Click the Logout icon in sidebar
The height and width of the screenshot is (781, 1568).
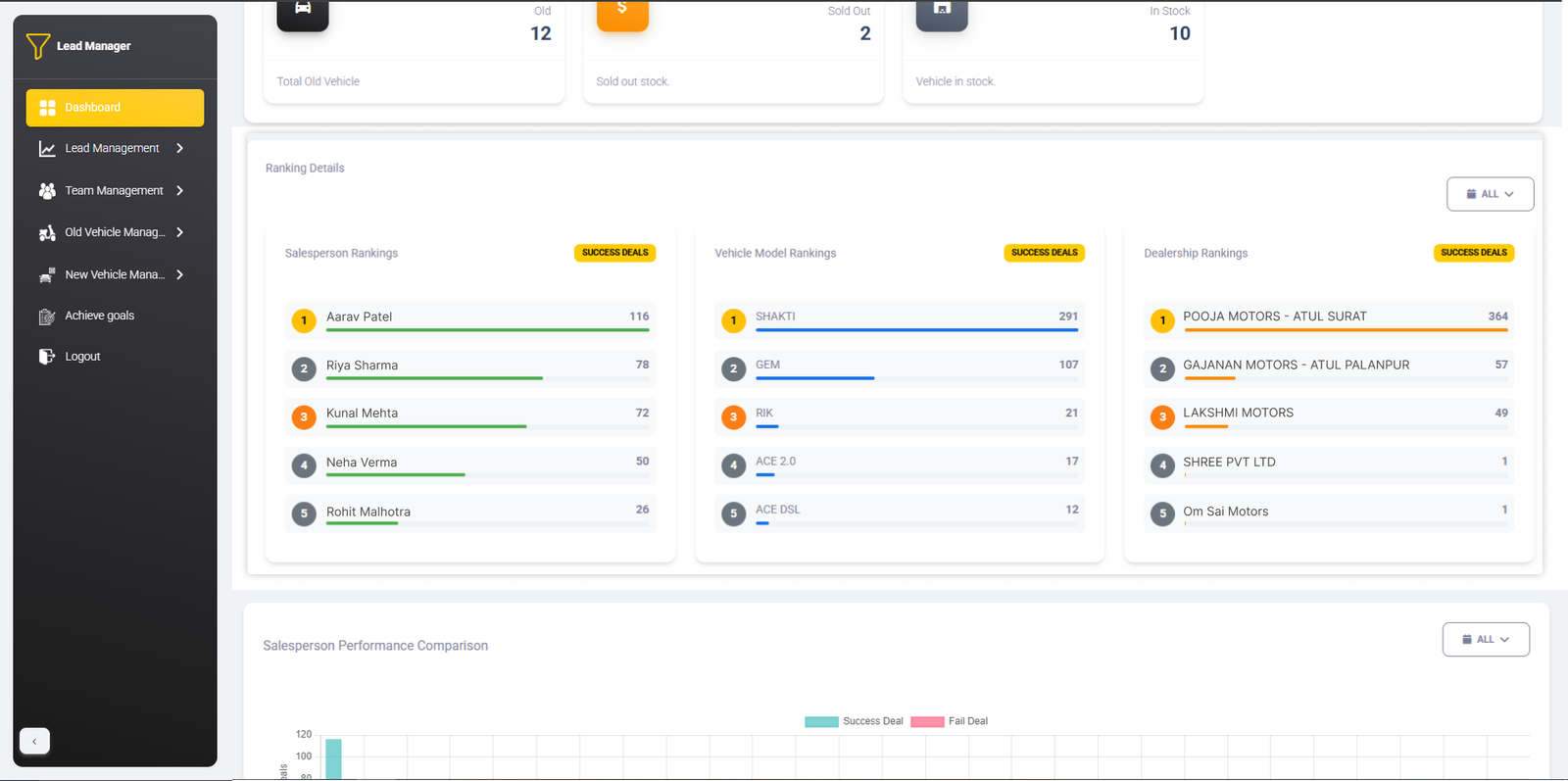[47, 357]
